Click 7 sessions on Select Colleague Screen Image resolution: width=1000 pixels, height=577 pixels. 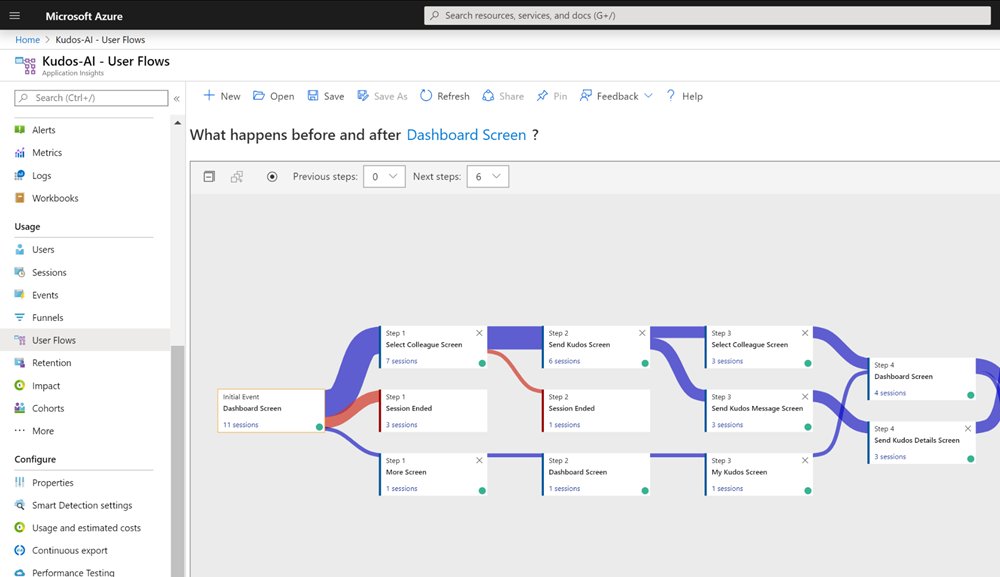coord(401,361)
